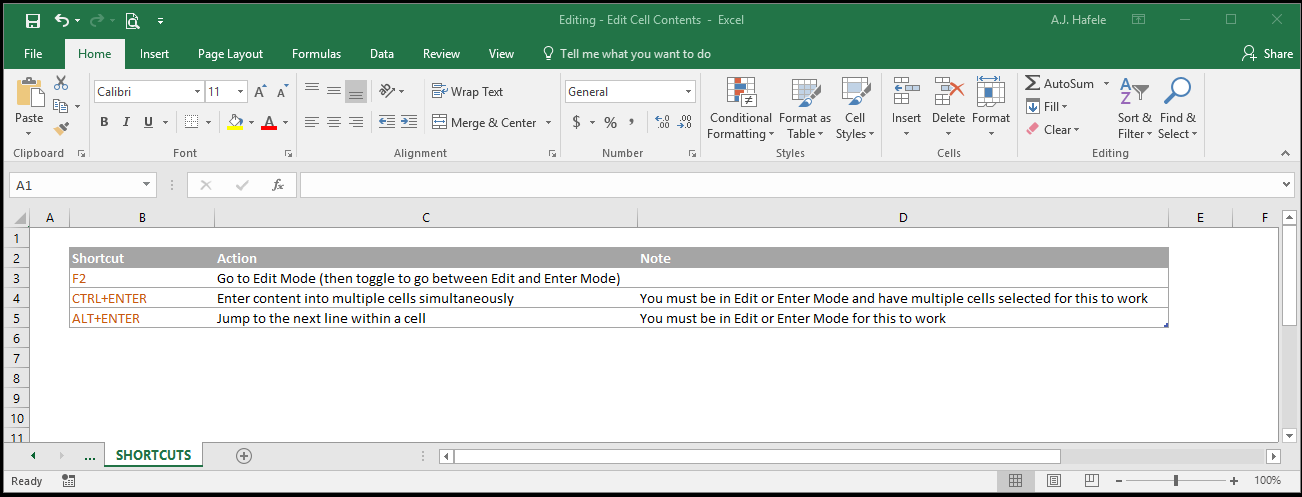
Task: Switch to the Formulas ribbon tab
Action: pos(316,54)
